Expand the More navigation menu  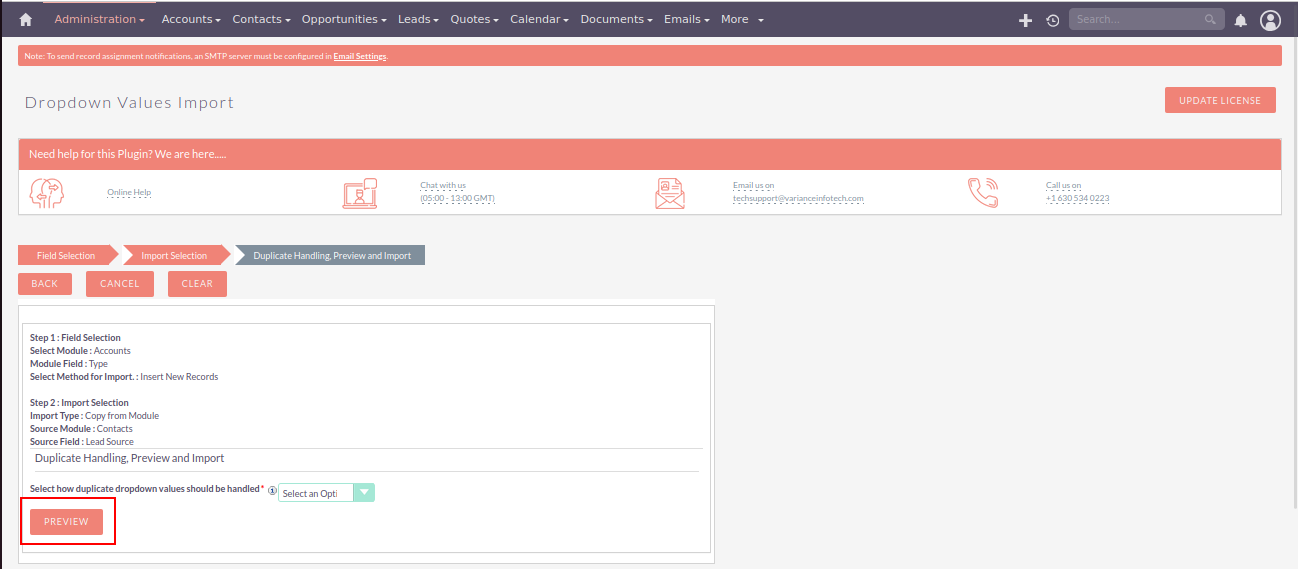click(742, 19)
